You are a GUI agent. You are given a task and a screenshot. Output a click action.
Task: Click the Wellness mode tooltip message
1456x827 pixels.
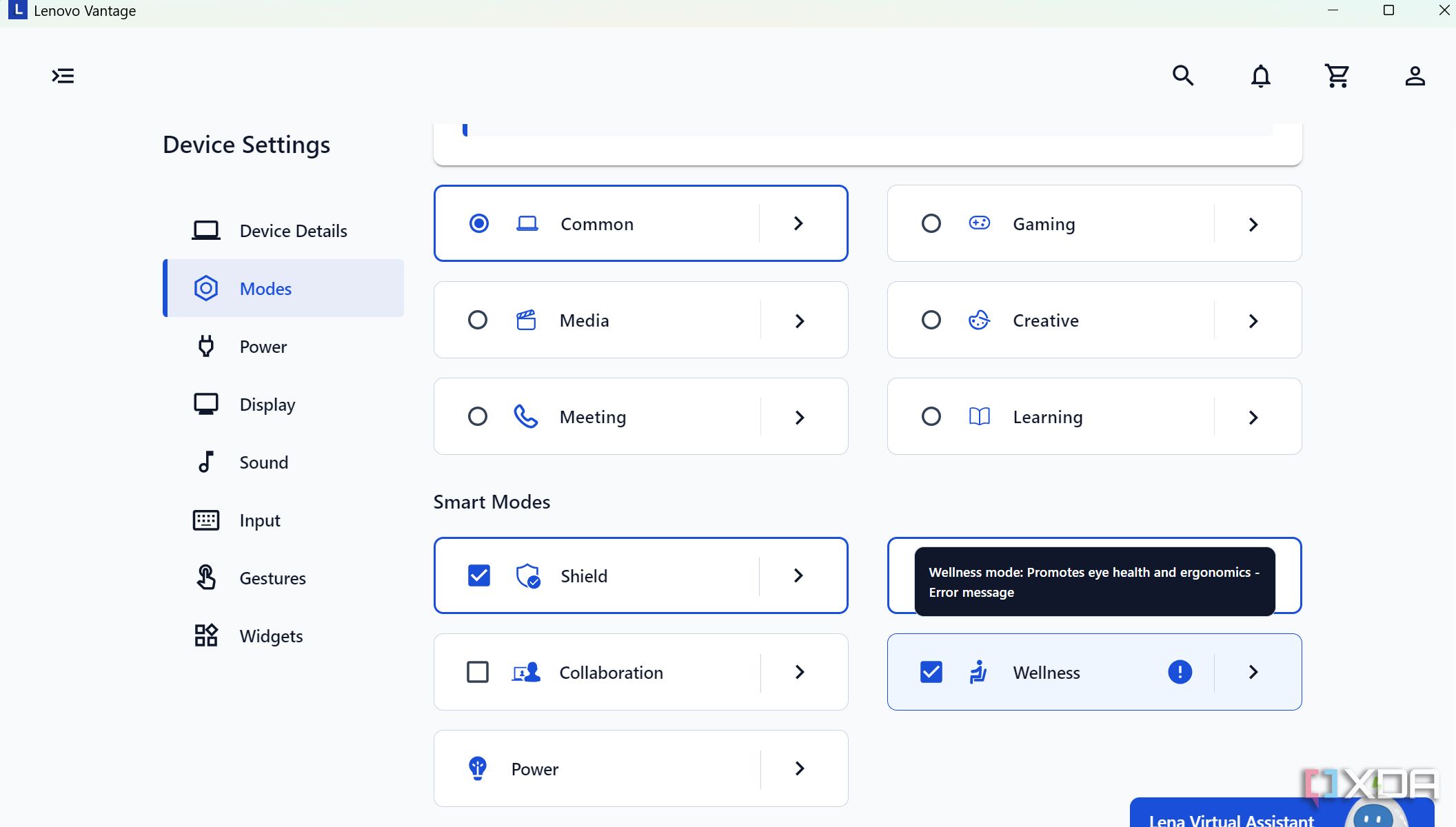tap(1094, 582)
